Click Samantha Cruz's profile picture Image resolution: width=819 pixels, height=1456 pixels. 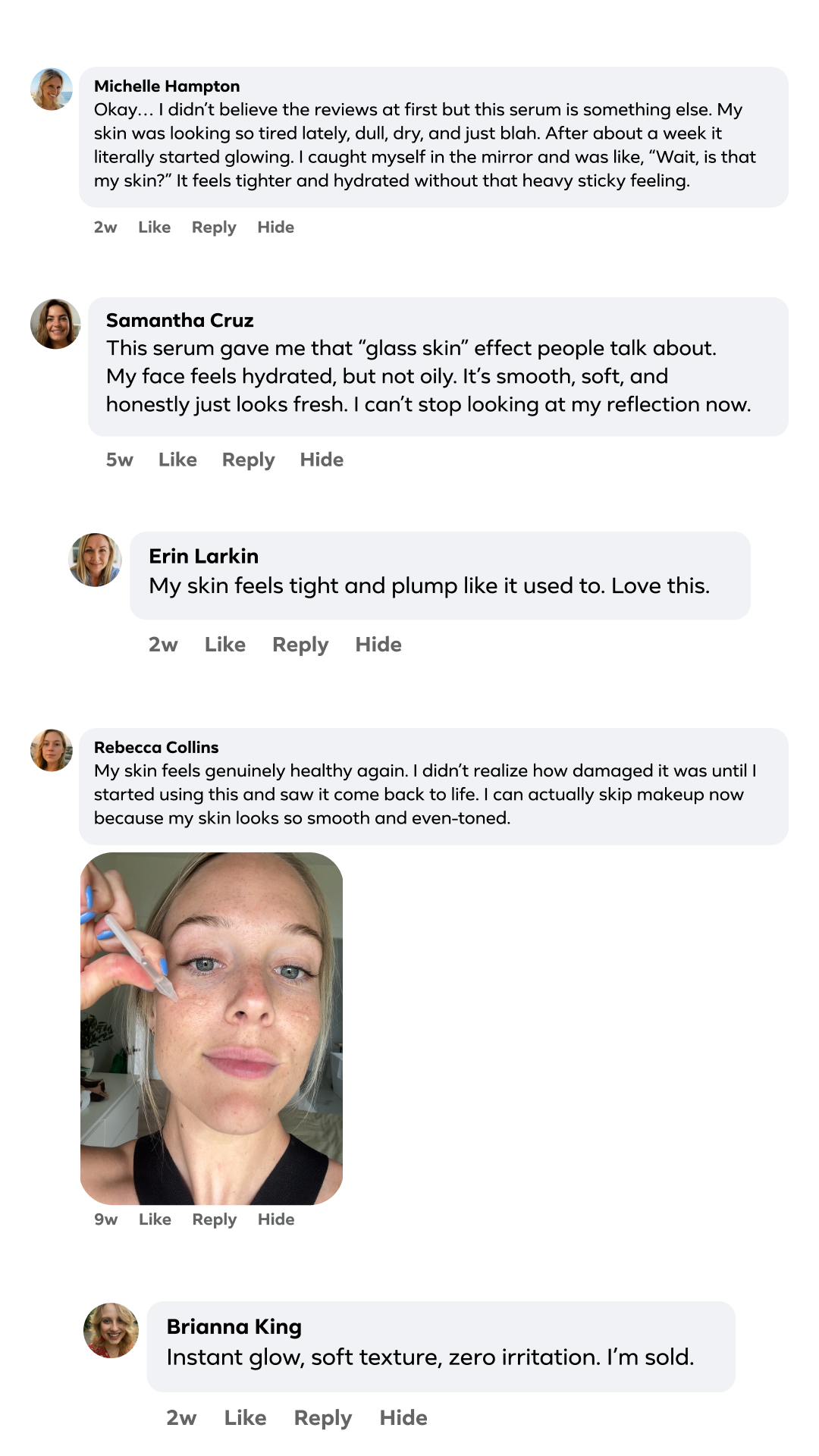click(55, 324)
